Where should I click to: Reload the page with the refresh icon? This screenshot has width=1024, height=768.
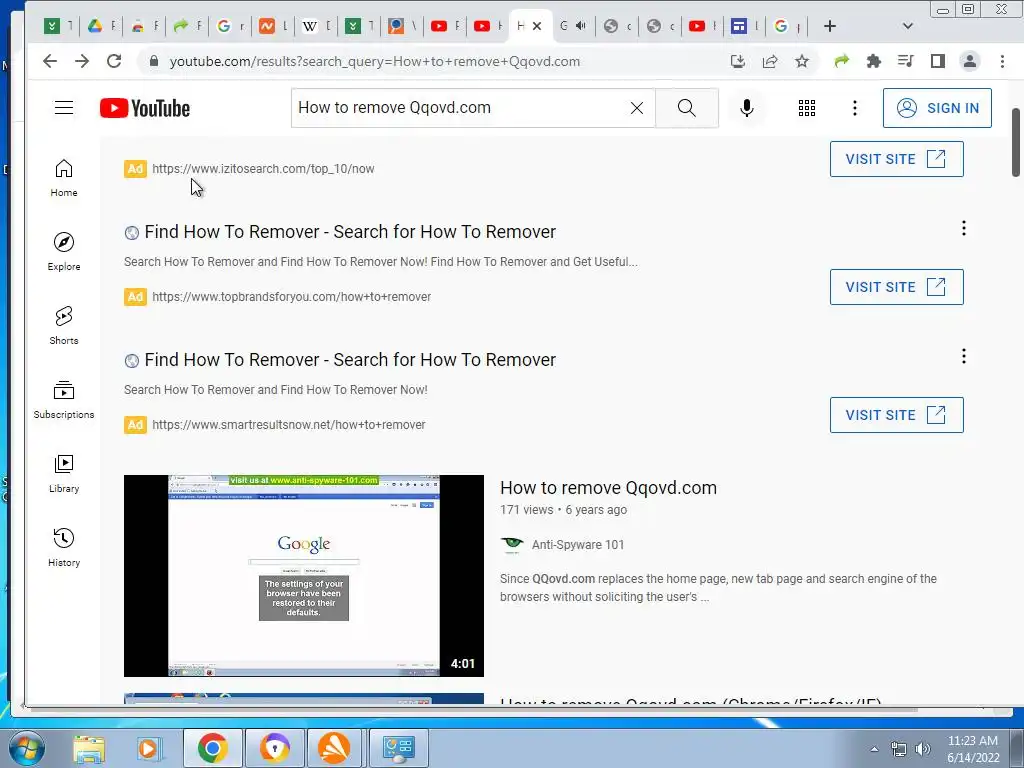tap(114, 61)
